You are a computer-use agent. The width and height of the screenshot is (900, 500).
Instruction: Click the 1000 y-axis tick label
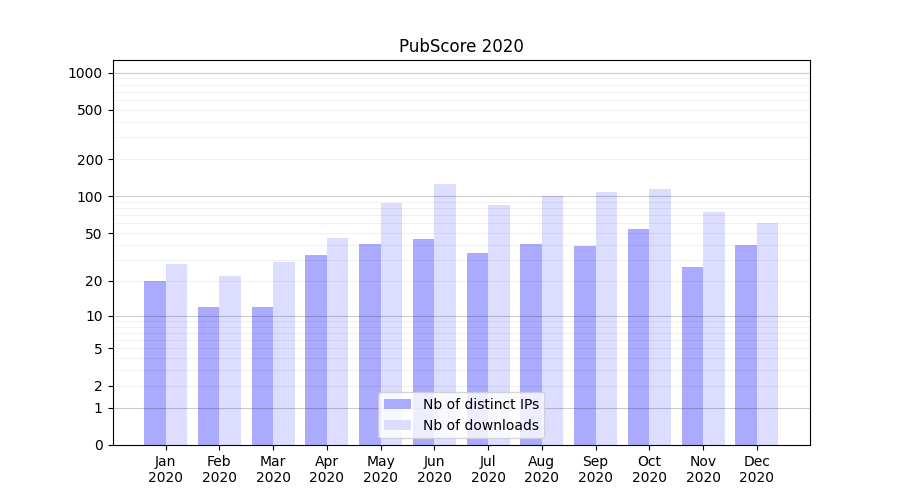[85, 73]
